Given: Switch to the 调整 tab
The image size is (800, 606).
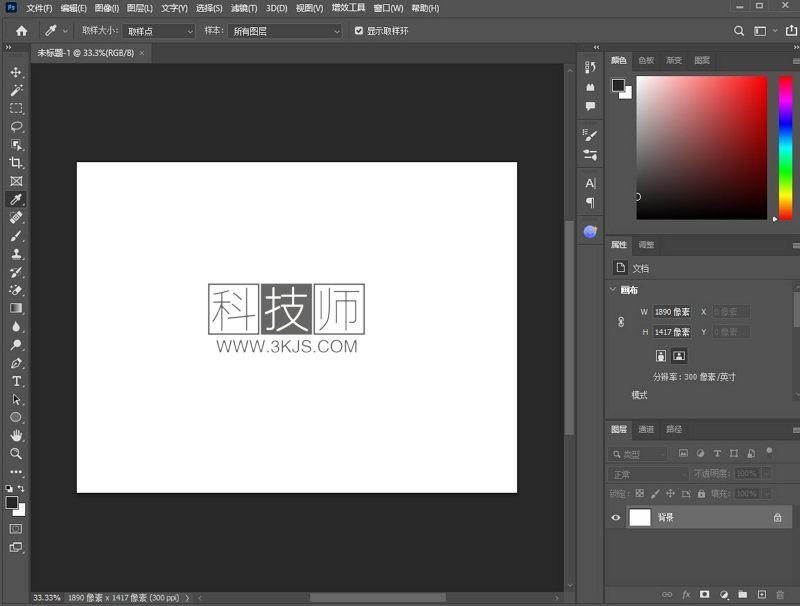Looking at the screenshot, I should (646, 244).
